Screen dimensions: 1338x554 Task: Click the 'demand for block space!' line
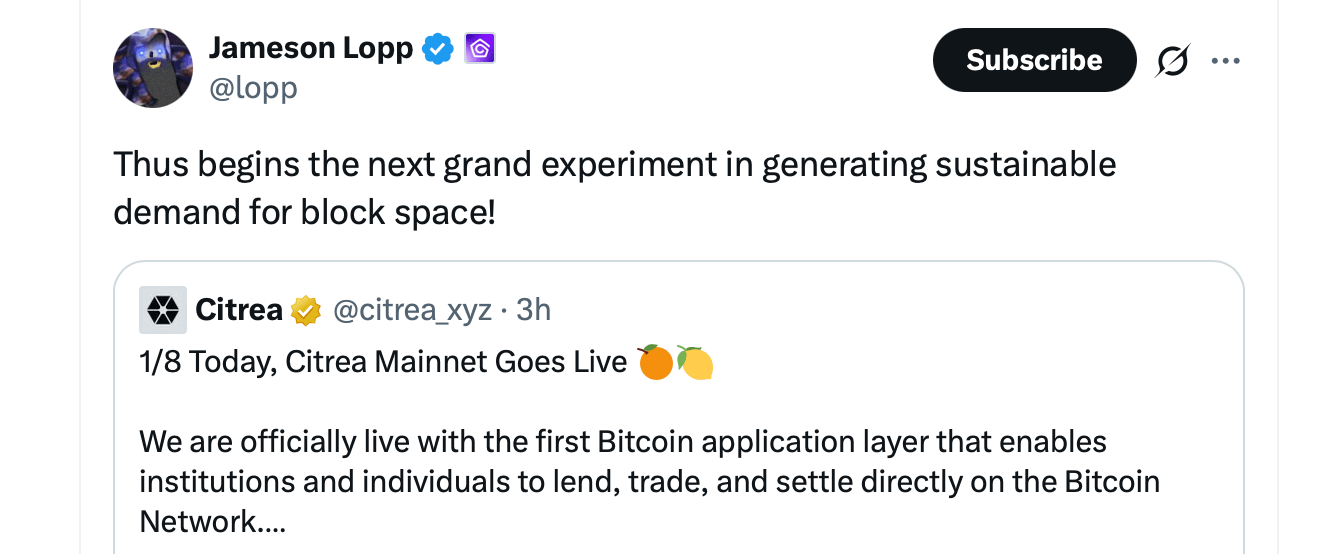(x=304, y=212)
